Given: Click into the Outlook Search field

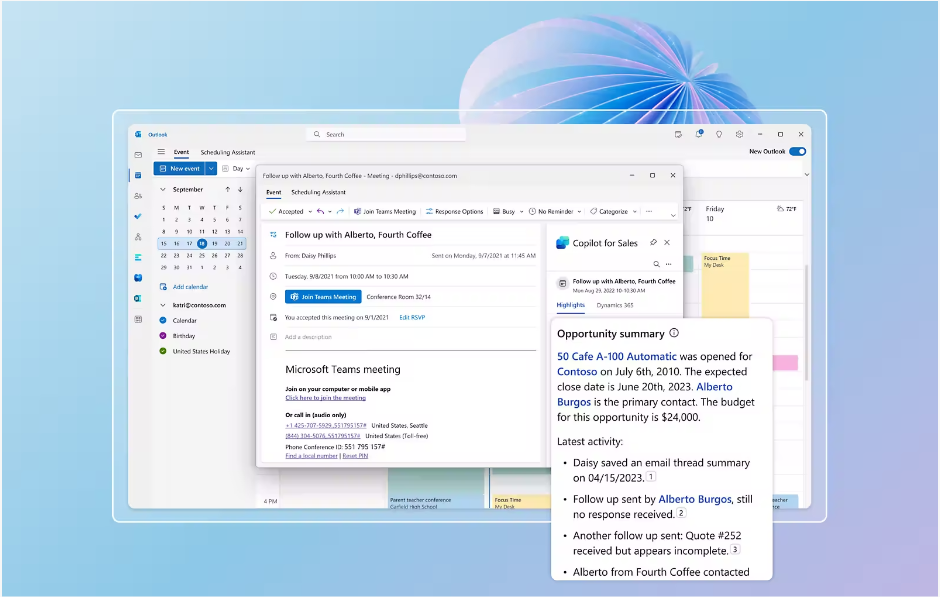Looking at the screenshot, I should (385, 134).
